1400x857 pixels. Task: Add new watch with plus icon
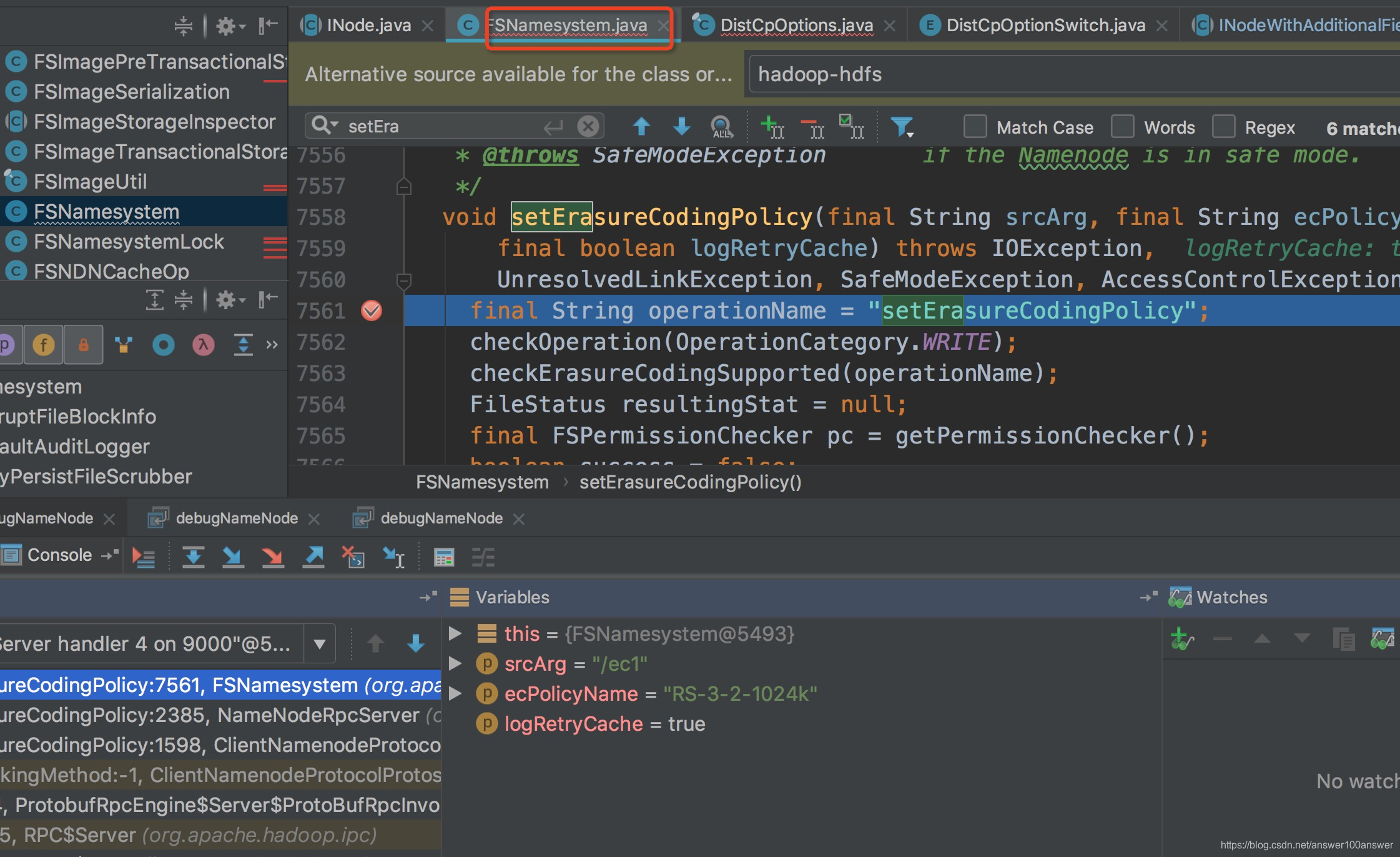(1181, 638)
